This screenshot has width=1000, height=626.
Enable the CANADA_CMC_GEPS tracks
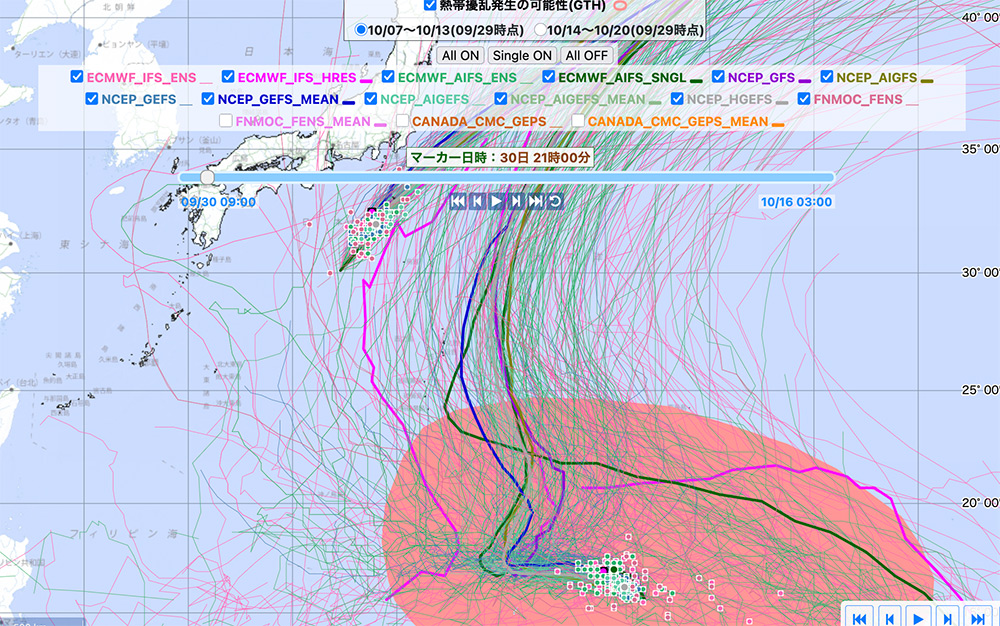click(402, 121)
